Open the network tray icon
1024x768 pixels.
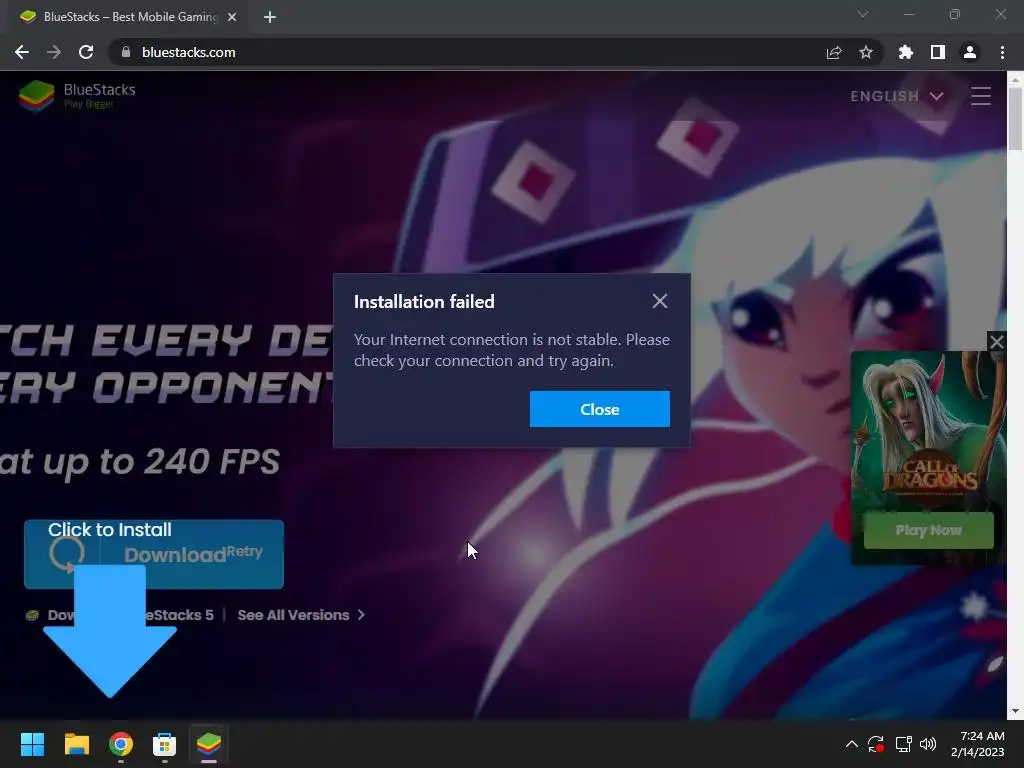tap(903, 744)
